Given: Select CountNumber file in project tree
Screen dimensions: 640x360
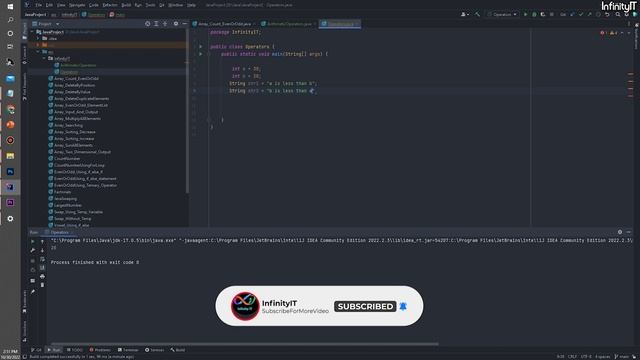Looking at the screenshot, I should tap(67, 158).
